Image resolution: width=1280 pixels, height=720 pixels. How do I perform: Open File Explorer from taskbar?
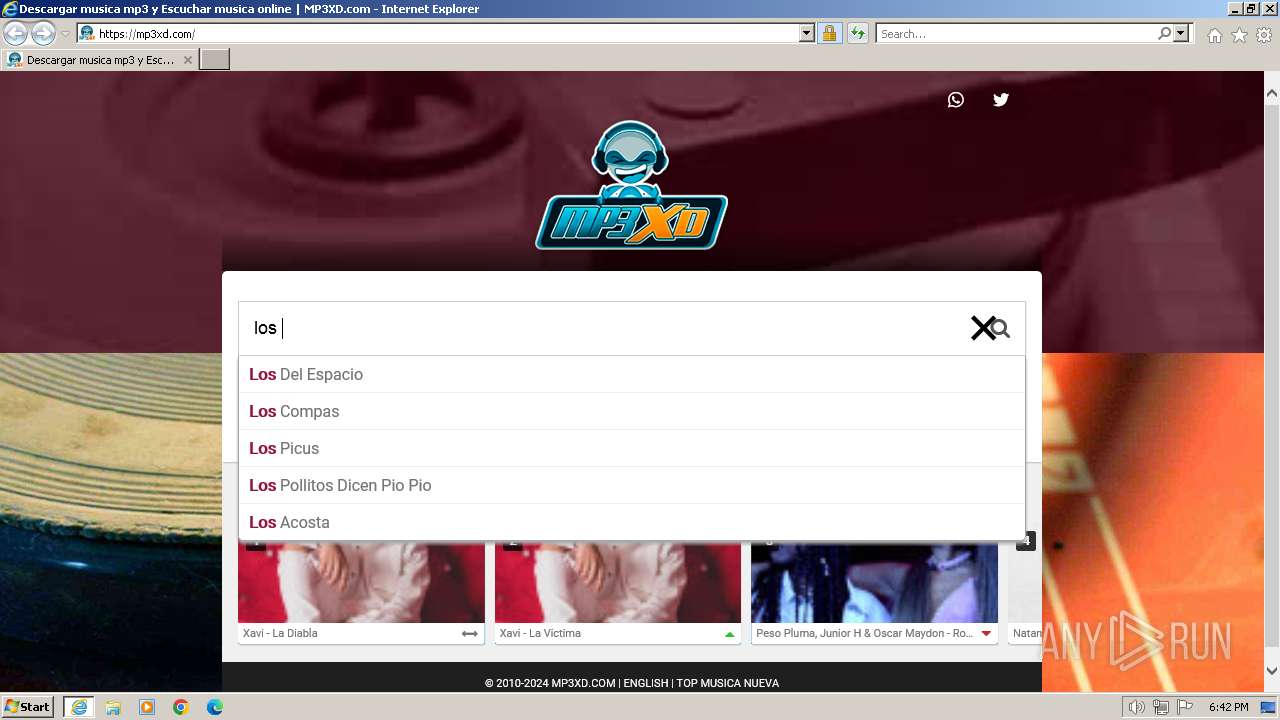tap(113, 707)
